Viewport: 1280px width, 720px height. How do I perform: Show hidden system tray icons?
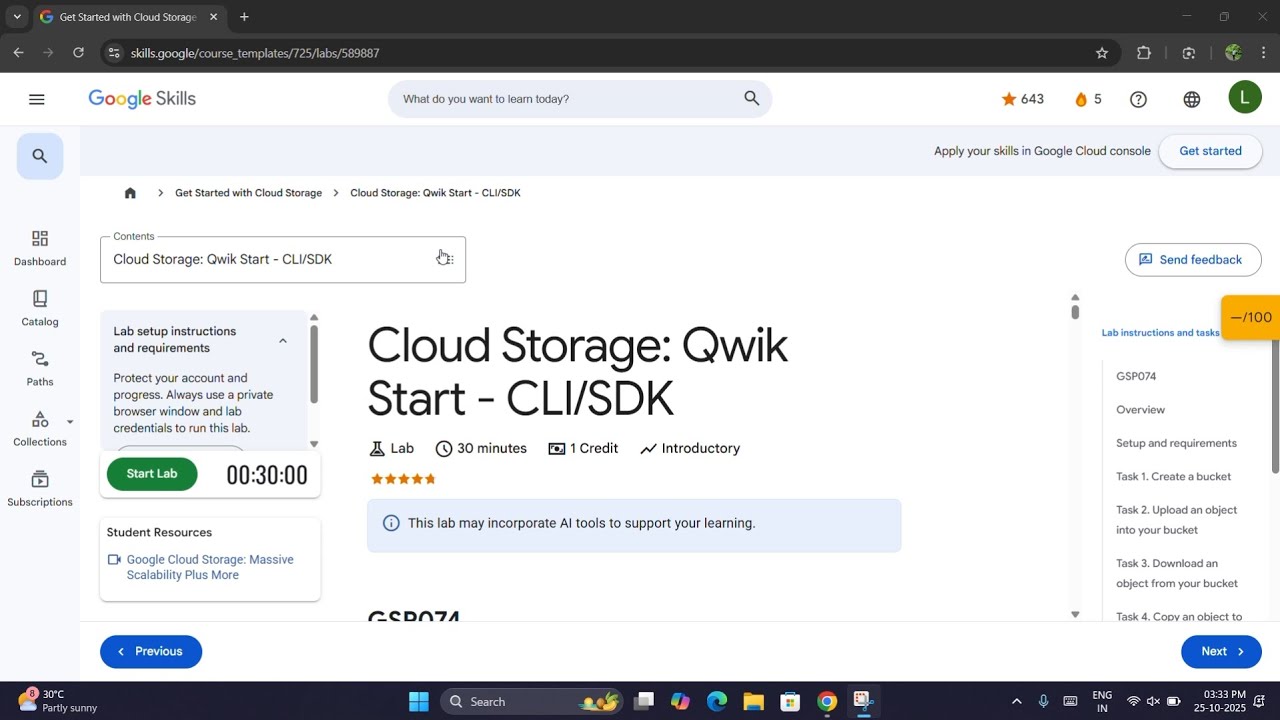[1017, 701]
